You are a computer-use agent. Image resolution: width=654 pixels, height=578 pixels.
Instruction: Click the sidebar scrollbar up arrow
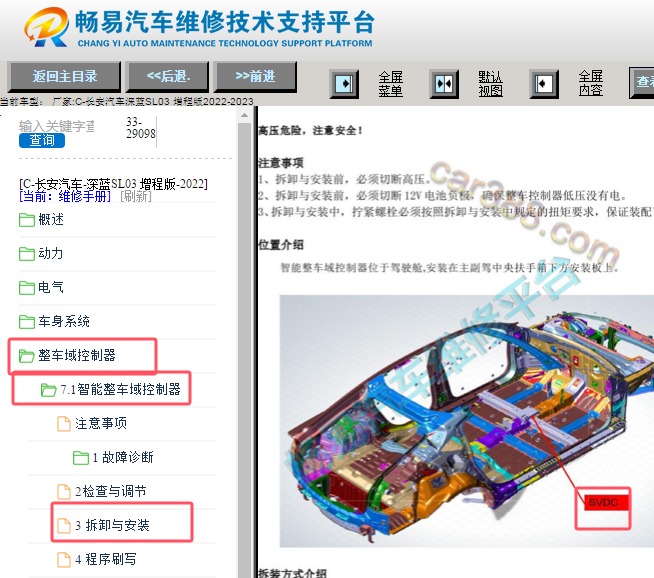tap(244, 115)
